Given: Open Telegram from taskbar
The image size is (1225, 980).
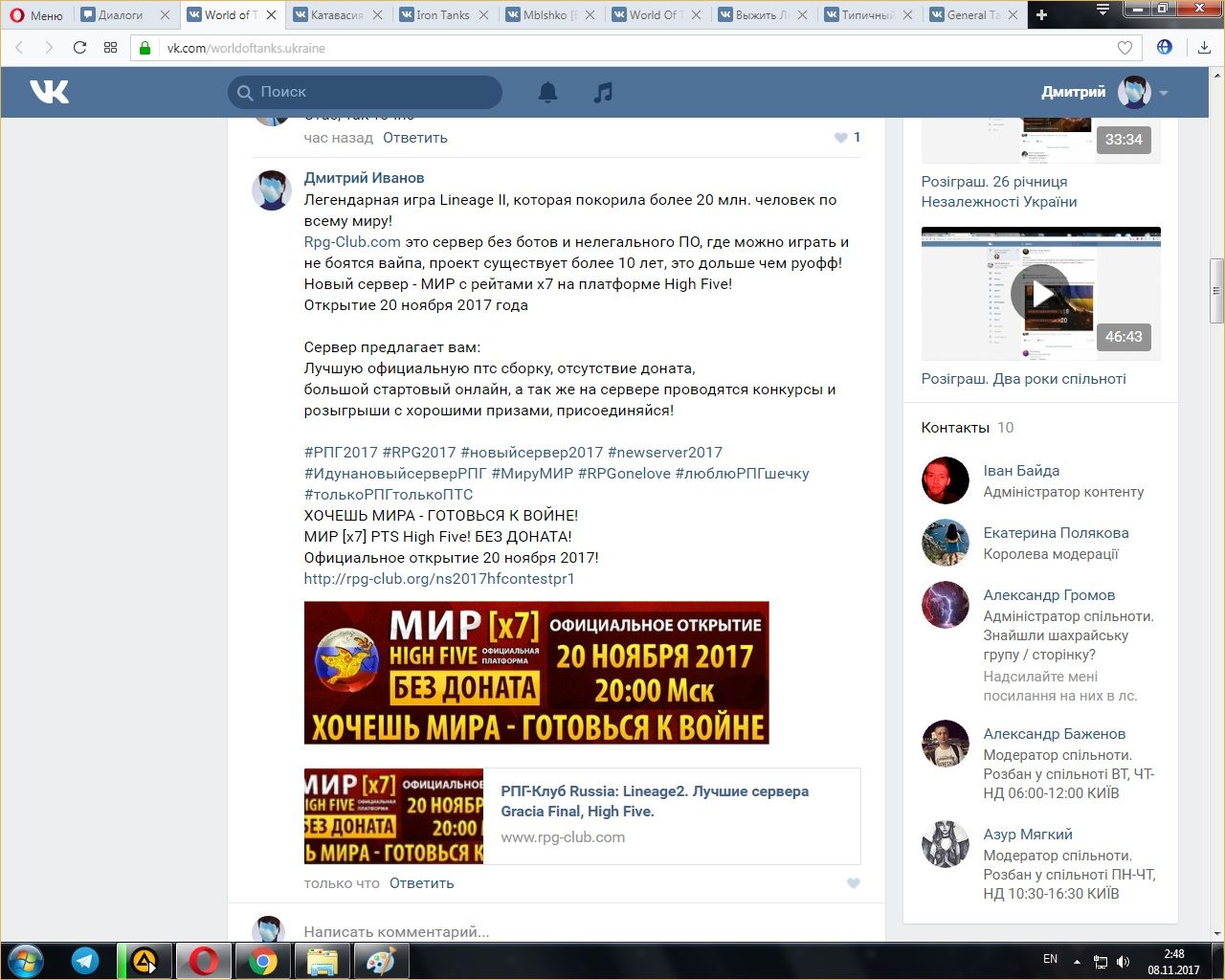Looking at the screenshot, I should click(x=85, y=961).
